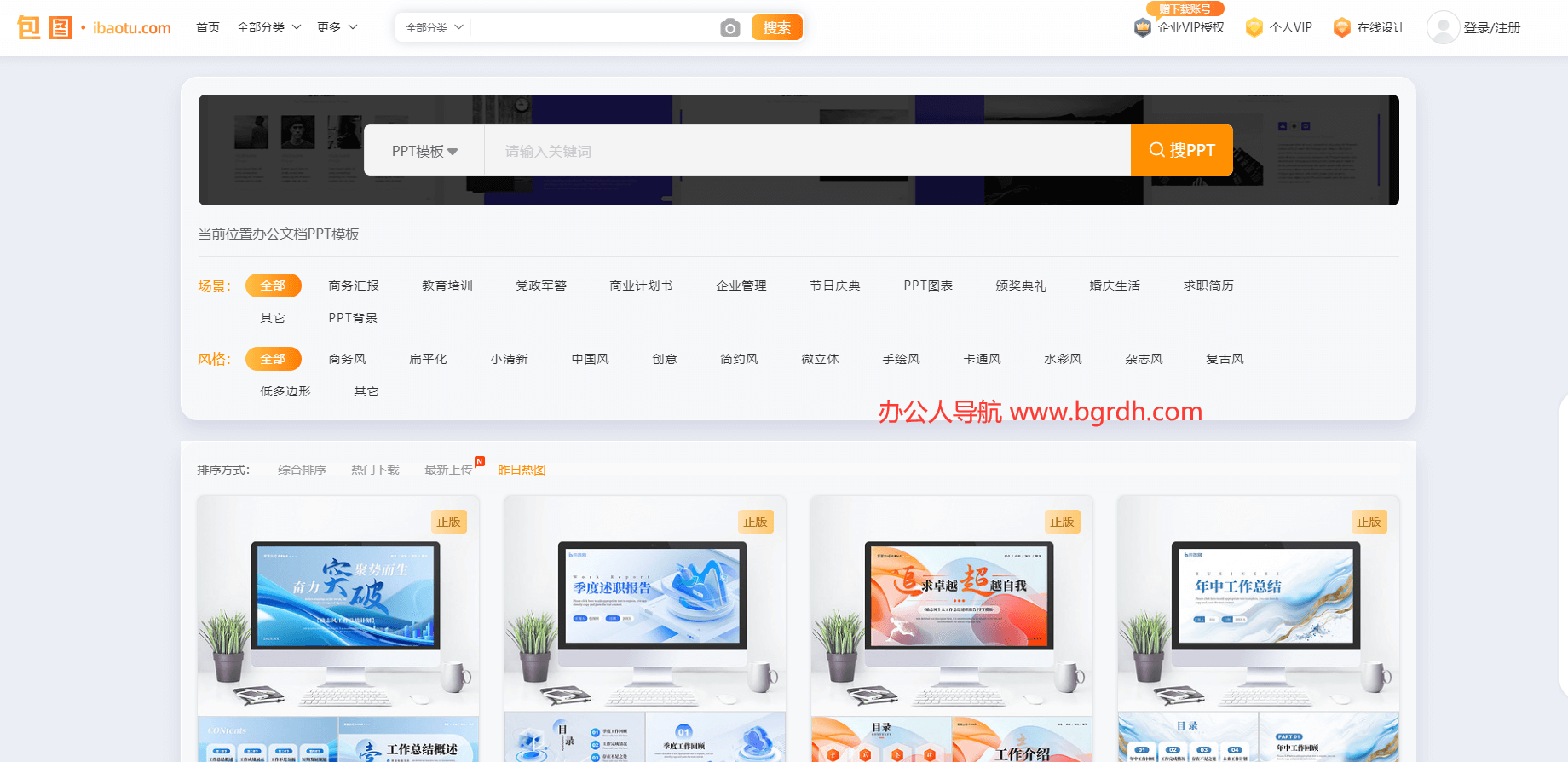This screenshot has height=762, width=1568.
Task: Click the top orange 搜索 button
Action: pos(776,27)
